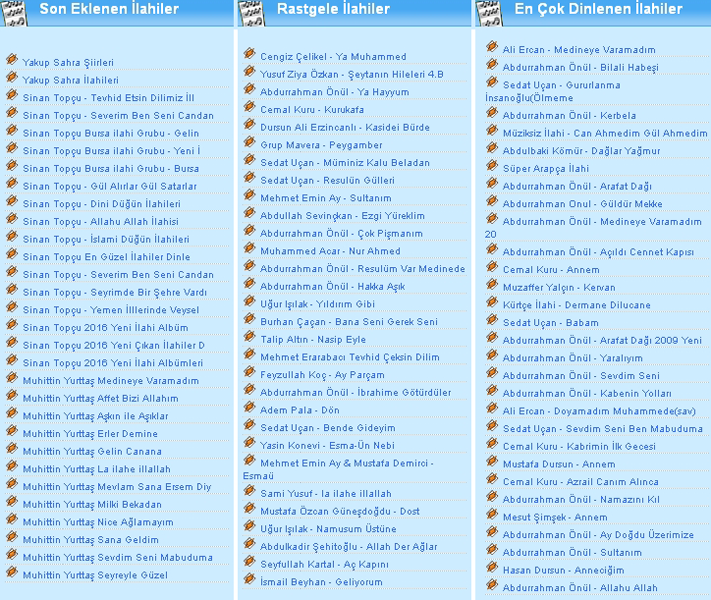Open Muhittin Yurttaş Affet Bizi Allahım
The height and width of the screenshot is (600, 711).
[101, 399]
